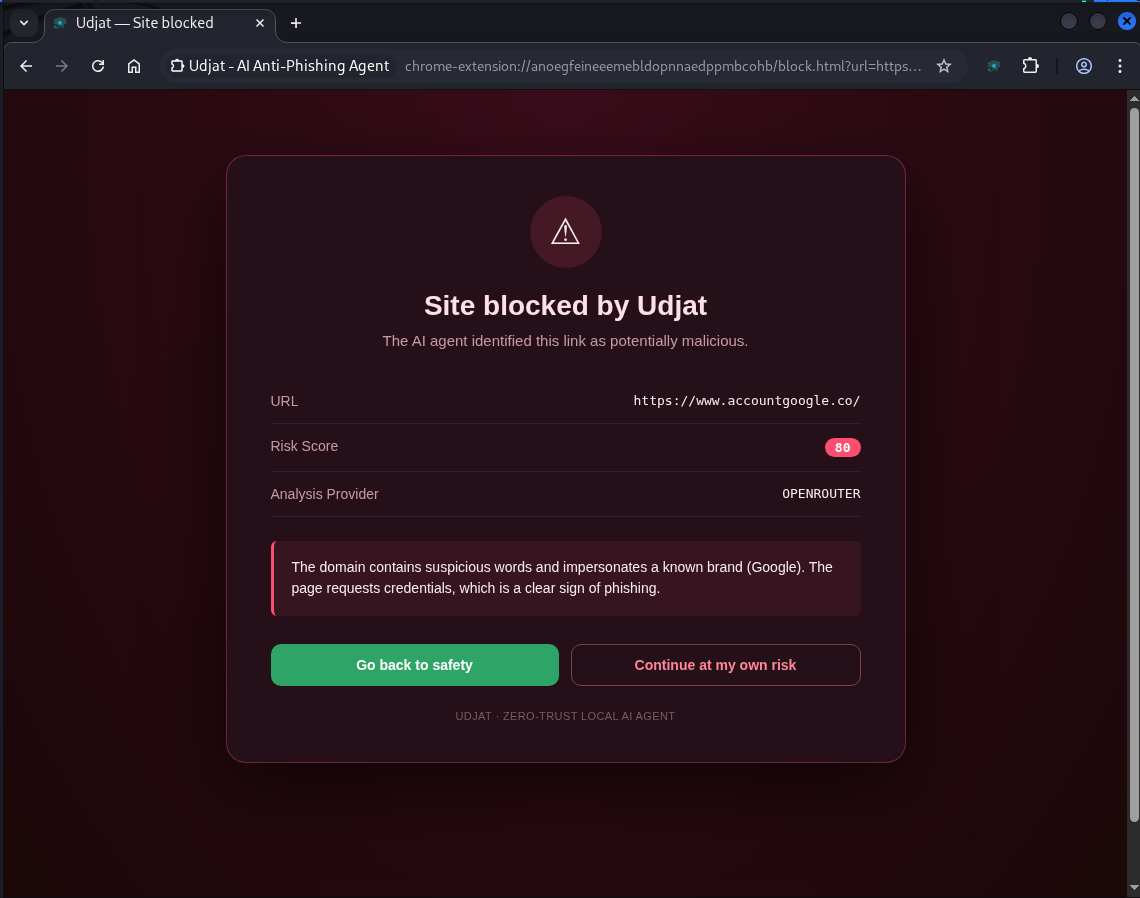Expand the forward navigation arrow
This screenshot has width=1140, height=898.
pyautogui.click(x=61, y=66)
